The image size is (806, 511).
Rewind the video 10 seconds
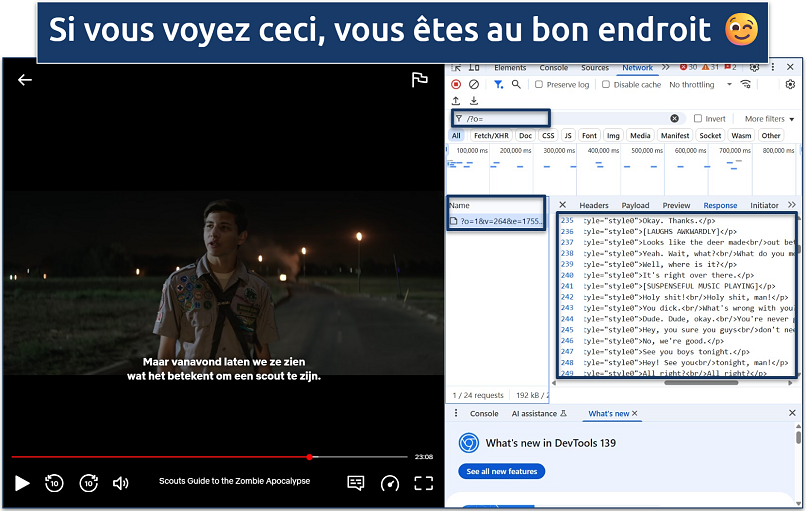(56, 483)
